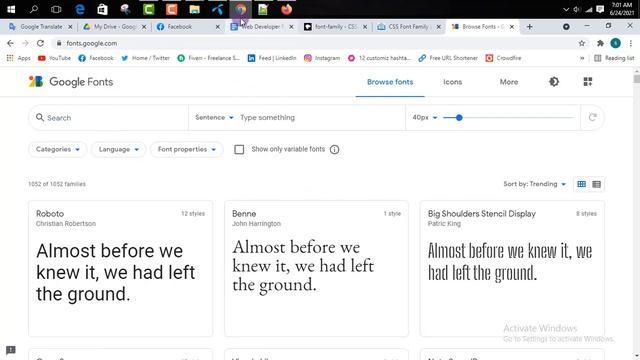The image size is (640, 360).
Task: Open selected families grid icon
Action: click(588, 82)
